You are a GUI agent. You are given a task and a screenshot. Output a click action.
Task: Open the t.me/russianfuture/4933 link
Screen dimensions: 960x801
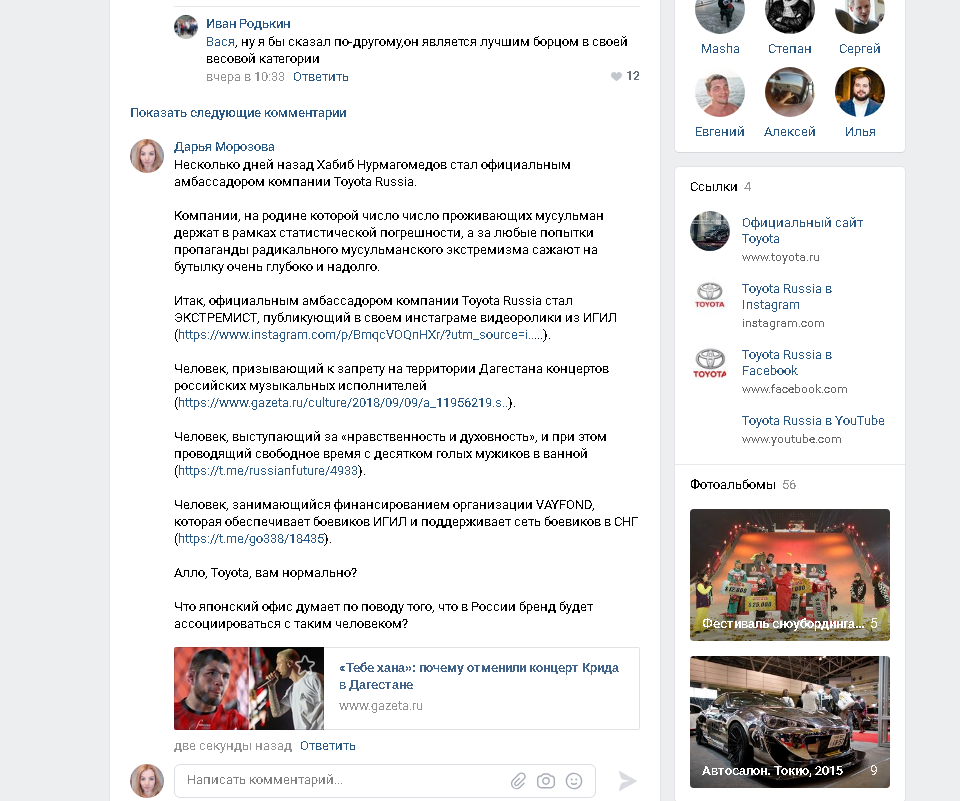tap(268, 471)
